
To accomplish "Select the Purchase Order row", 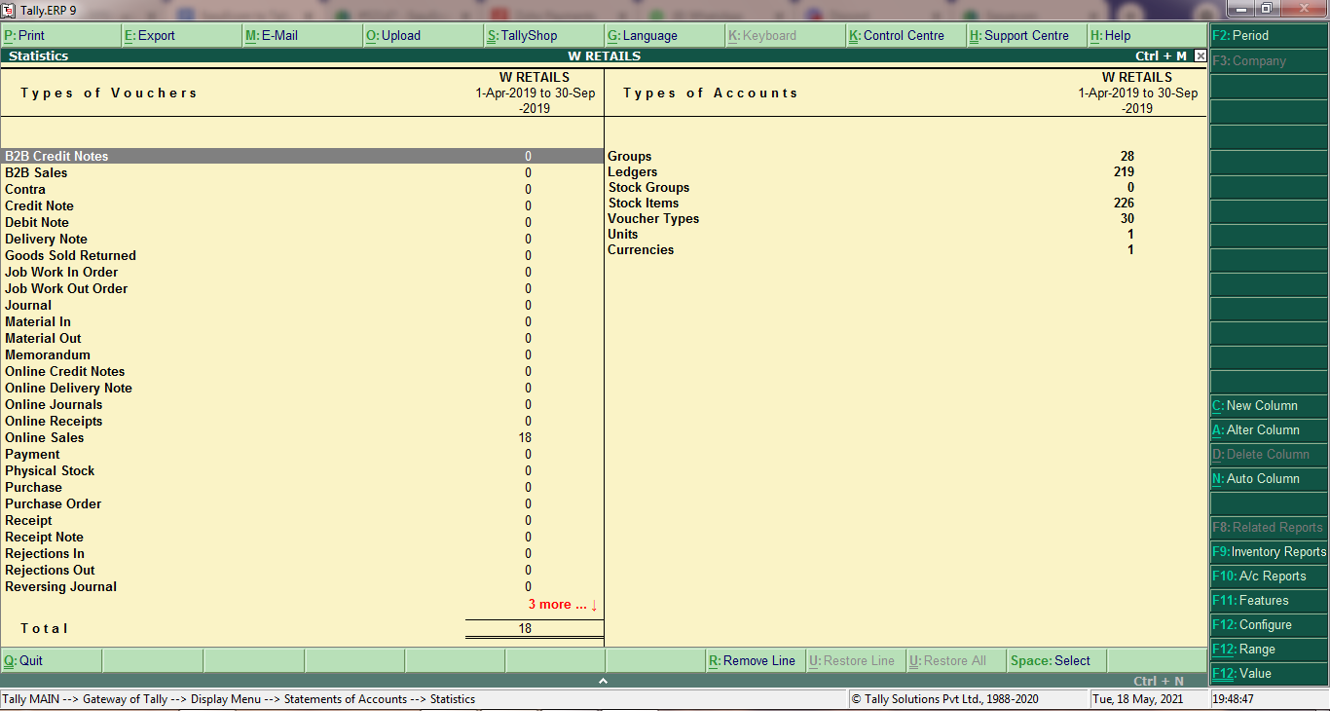I will tap(302, 504).
